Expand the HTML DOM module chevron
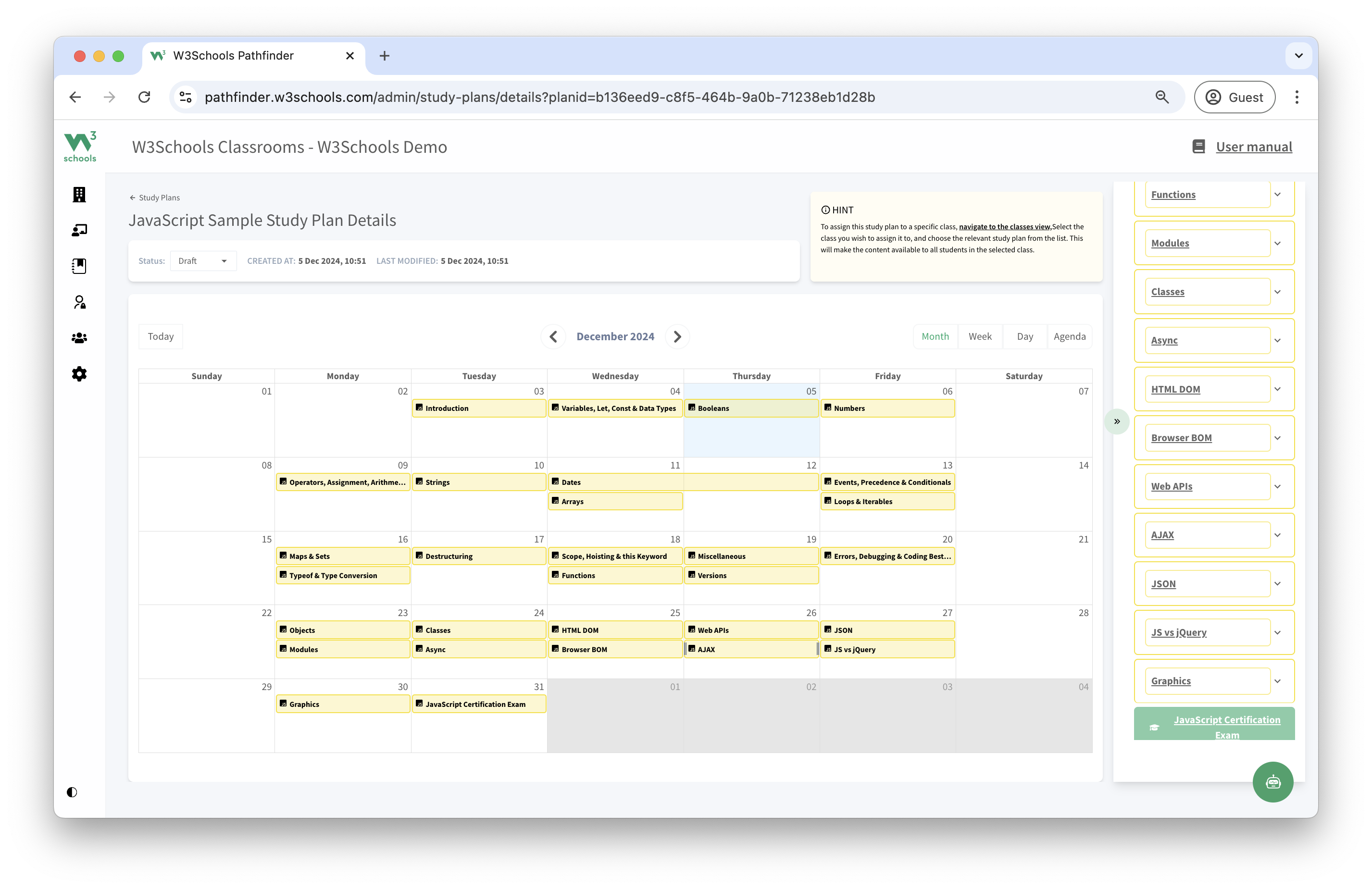This screenshot has height=889, width=1372. (x=1277, y=389)
